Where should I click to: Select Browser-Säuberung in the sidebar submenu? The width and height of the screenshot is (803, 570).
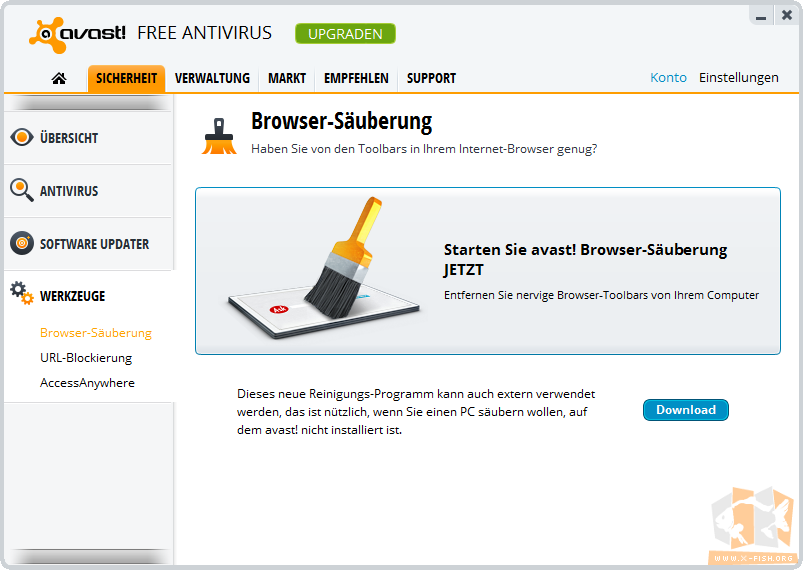pyautogui.click(x=96, y=333)
